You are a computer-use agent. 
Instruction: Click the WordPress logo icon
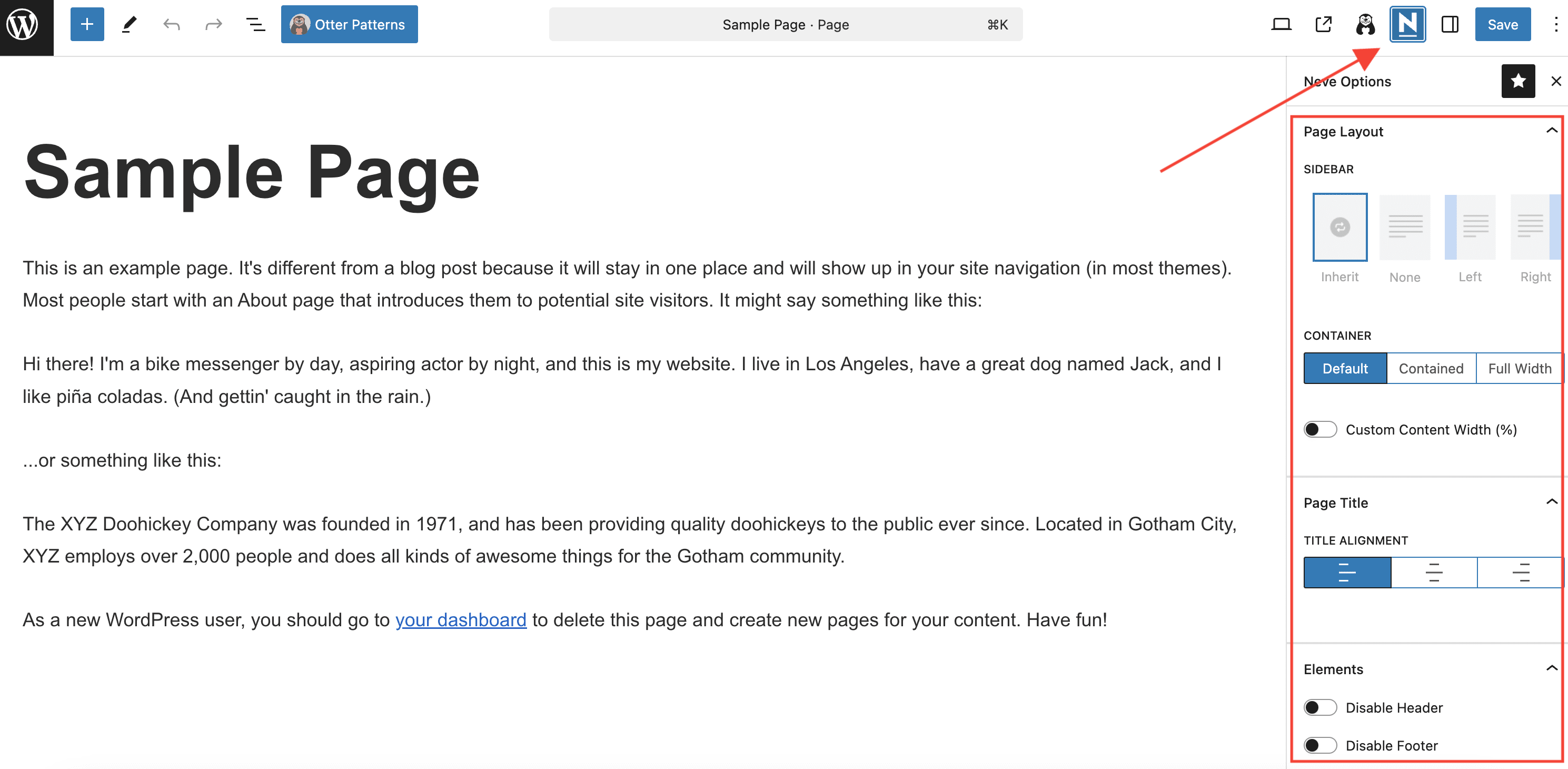click(23, 25)
